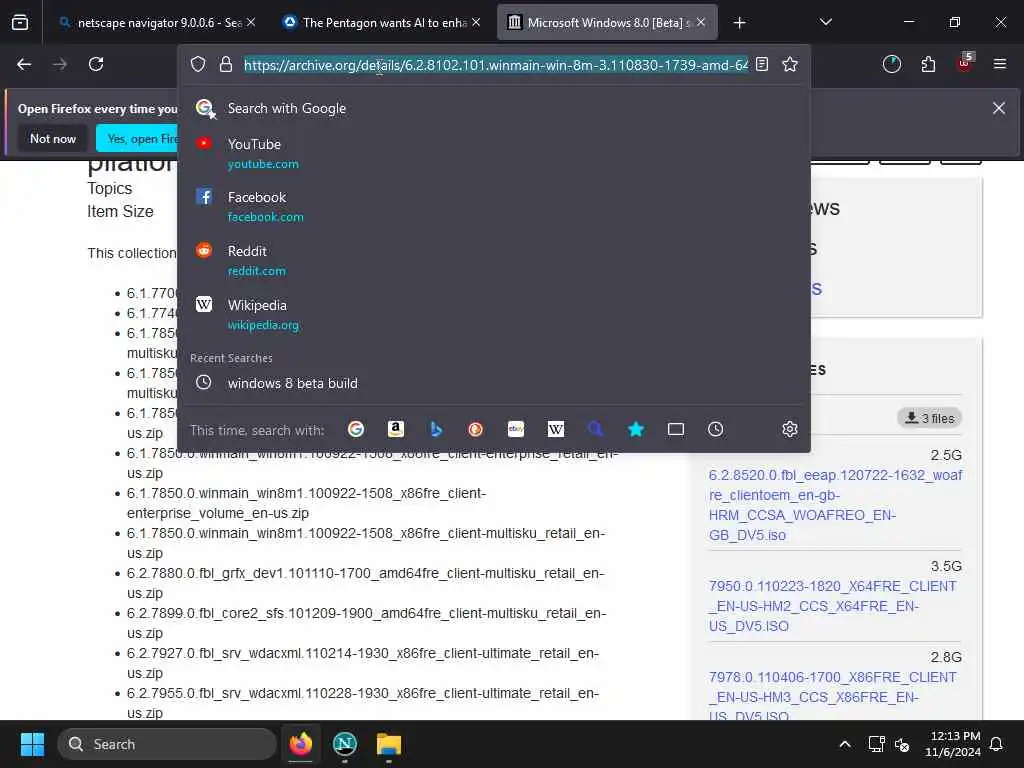Image resolution: width=1024 pixels, height=768 pixels.
Task: Select the YouTube suggestion
Action: pos(494,153)
